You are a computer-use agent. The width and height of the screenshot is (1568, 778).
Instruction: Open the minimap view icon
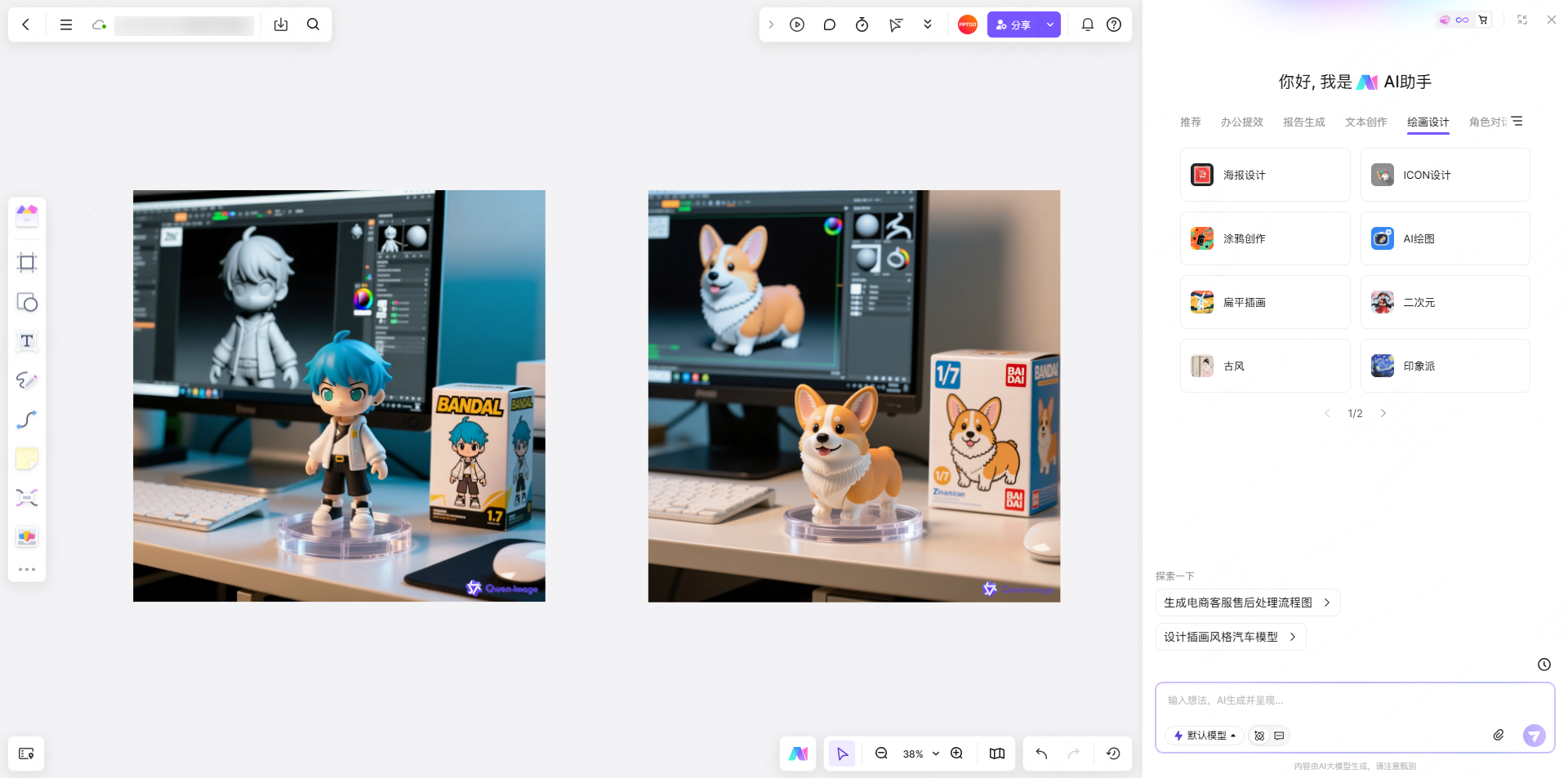tap(997, 754)
